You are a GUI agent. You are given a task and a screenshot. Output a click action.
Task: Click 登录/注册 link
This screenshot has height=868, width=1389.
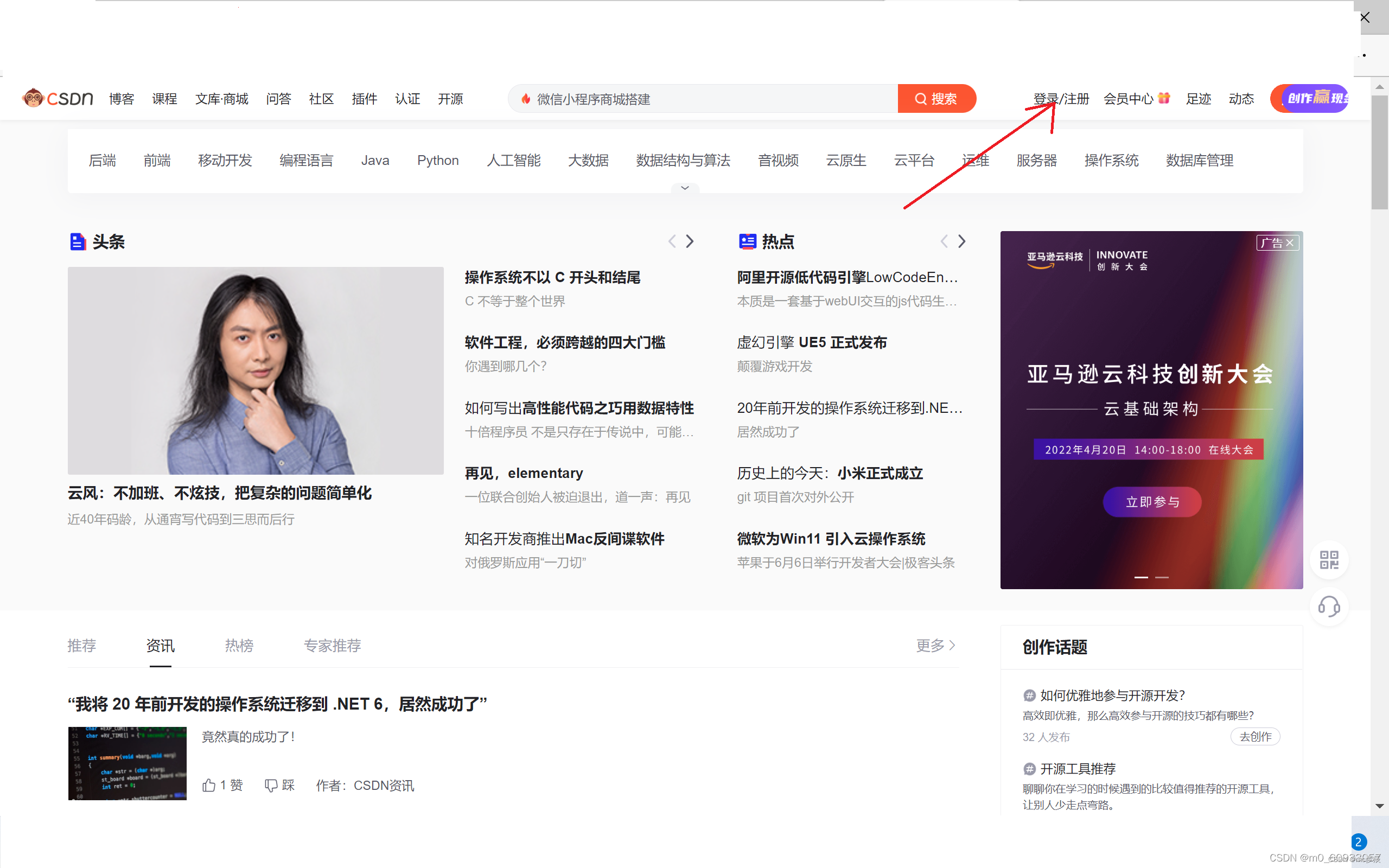pos(1061,99)
